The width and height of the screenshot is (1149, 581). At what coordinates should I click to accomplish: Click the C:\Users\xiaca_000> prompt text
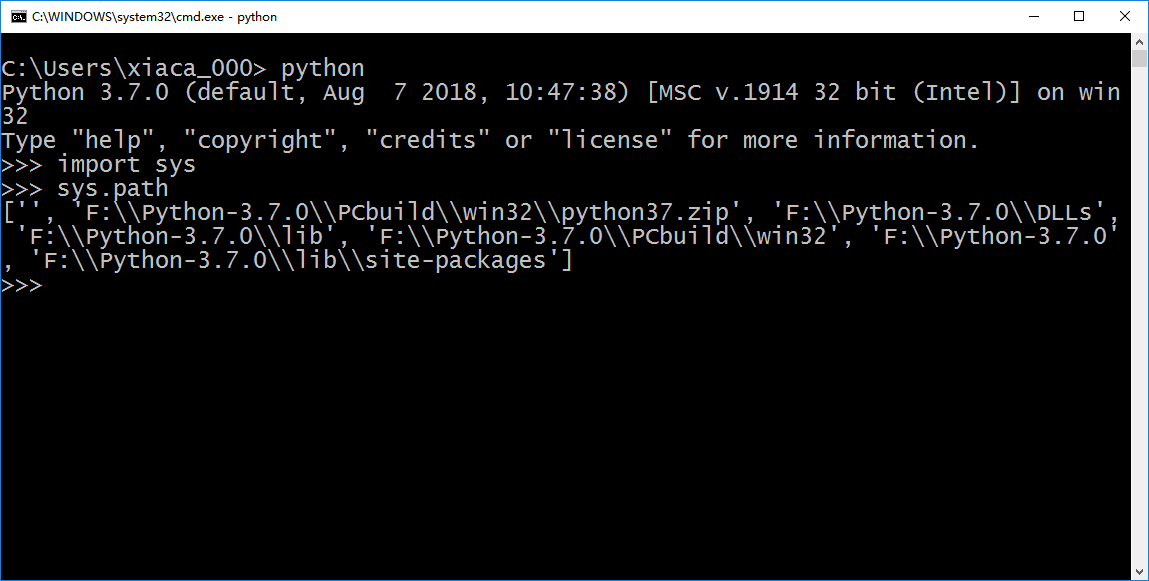tap(134, 68)
